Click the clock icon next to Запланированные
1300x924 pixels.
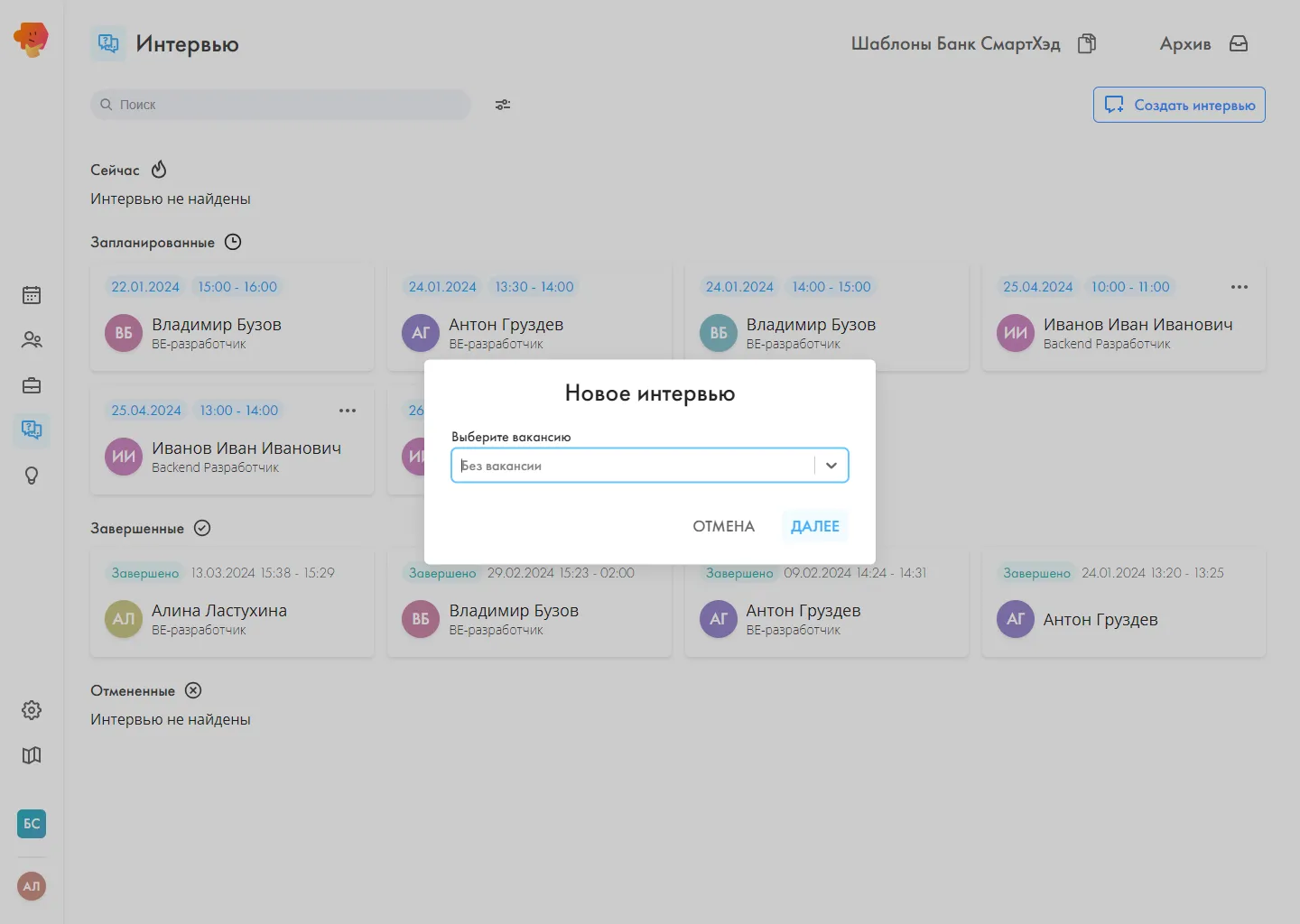(233, 242)
